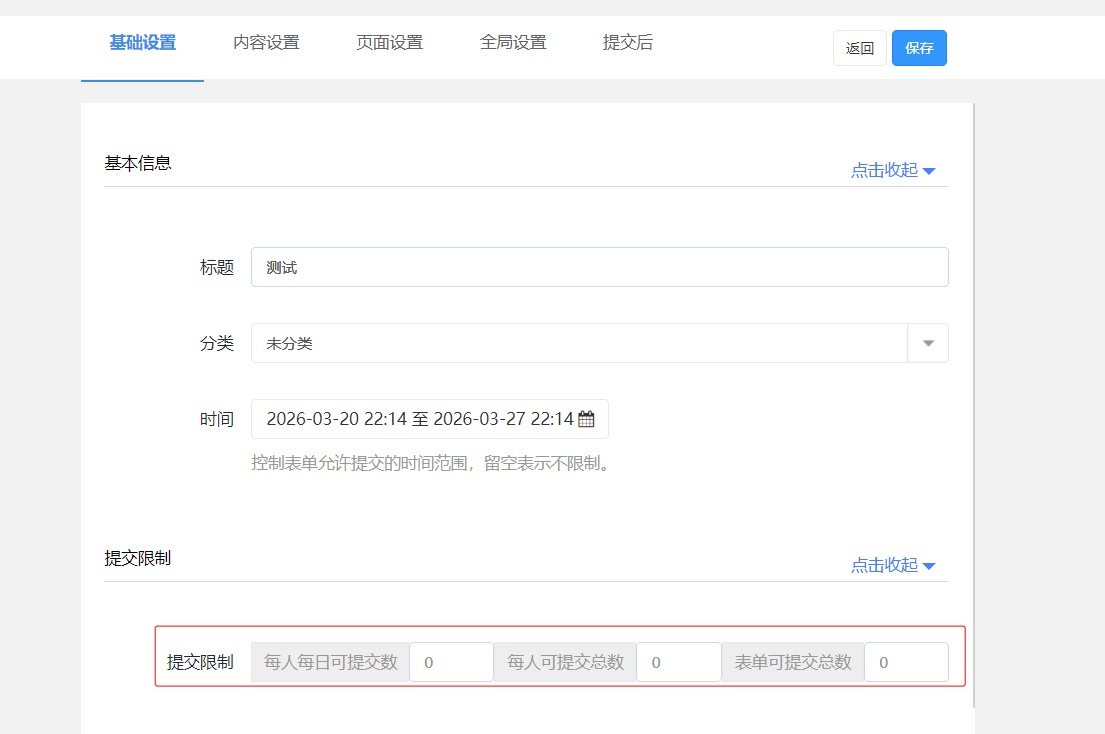The width and height of the screenshot is (1105, 734).
Task: Collapse the 基本信息 section via 点击收起
Action: tap(892, 170)
